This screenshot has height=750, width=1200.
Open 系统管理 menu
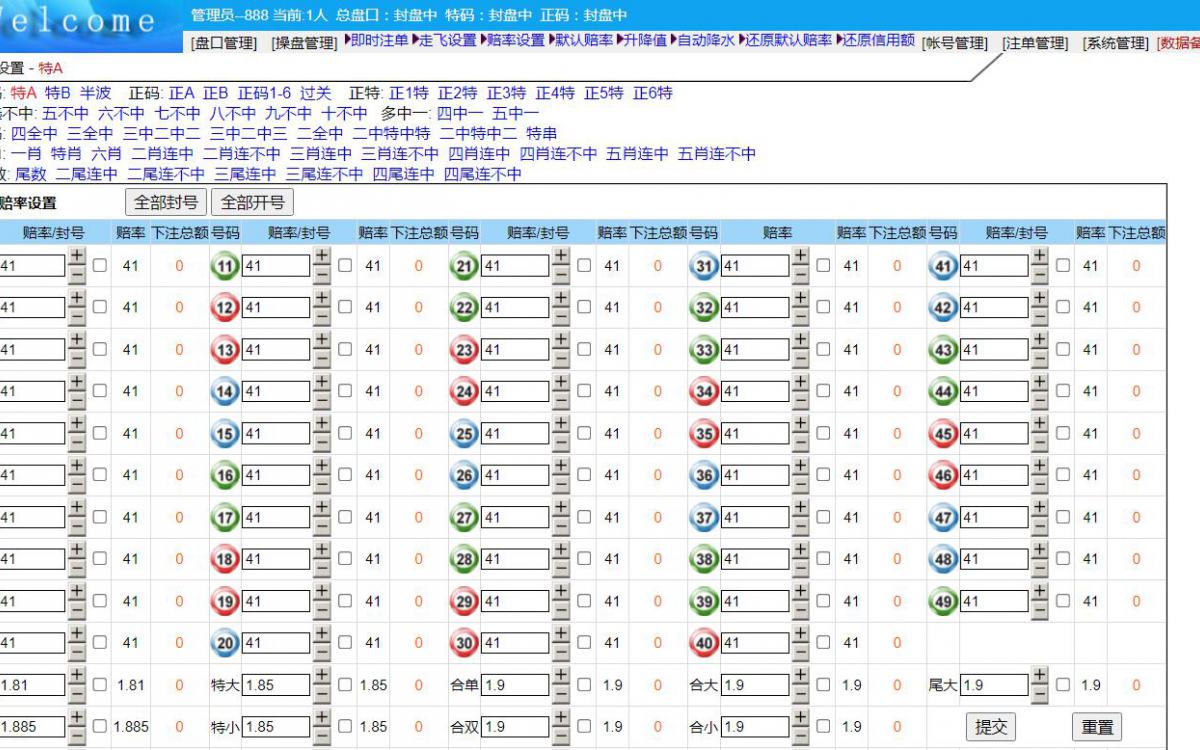tap(1115, 43)
